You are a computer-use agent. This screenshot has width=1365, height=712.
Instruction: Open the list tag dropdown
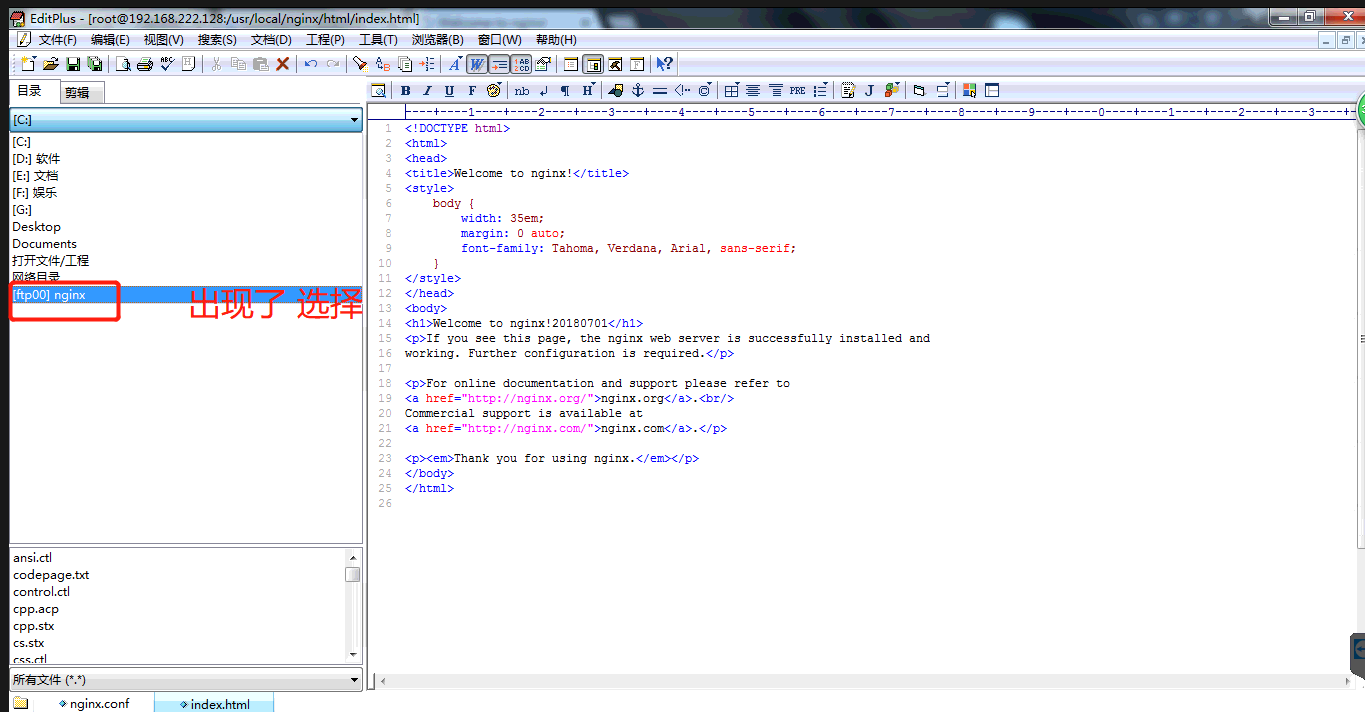pyautogui.click(x=820, y=90)
